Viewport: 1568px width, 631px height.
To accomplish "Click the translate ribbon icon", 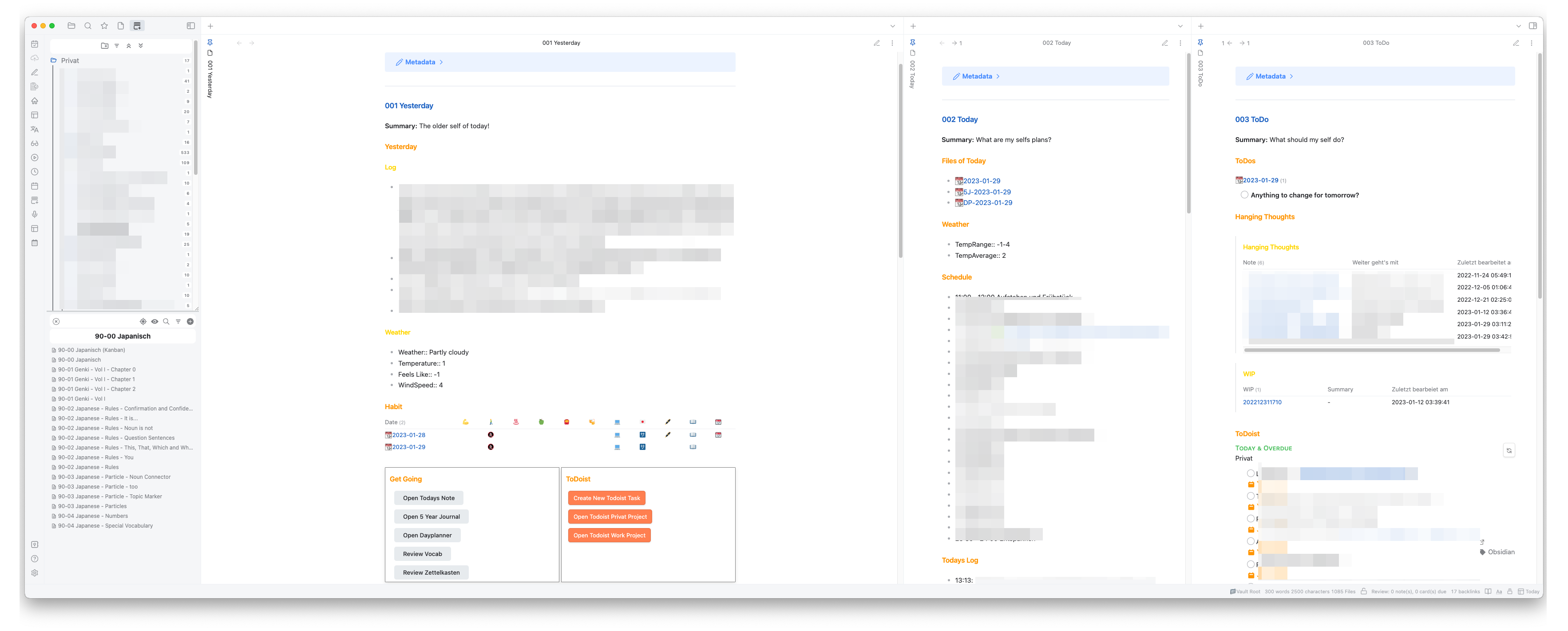I will pos(35,130).
